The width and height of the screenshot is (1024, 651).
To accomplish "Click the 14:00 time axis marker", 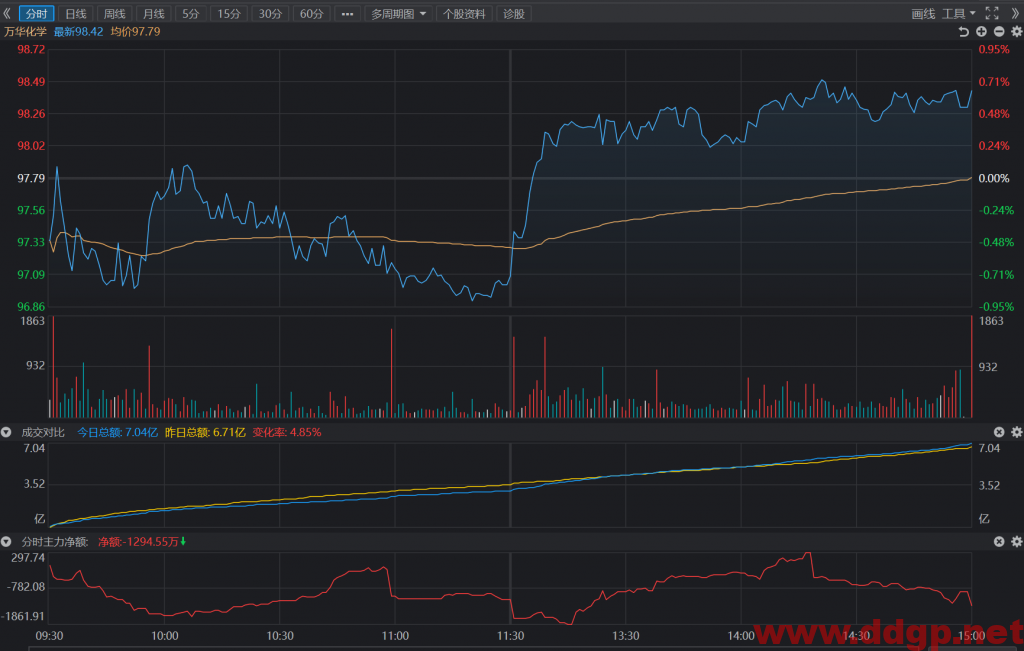I will (x=741, y=636).
